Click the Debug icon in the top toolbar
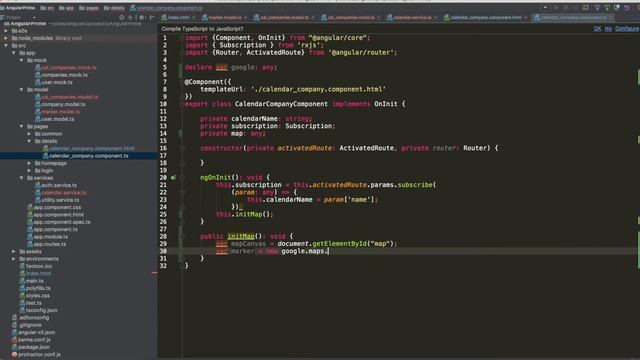The image size is (640, 360). 566,7
